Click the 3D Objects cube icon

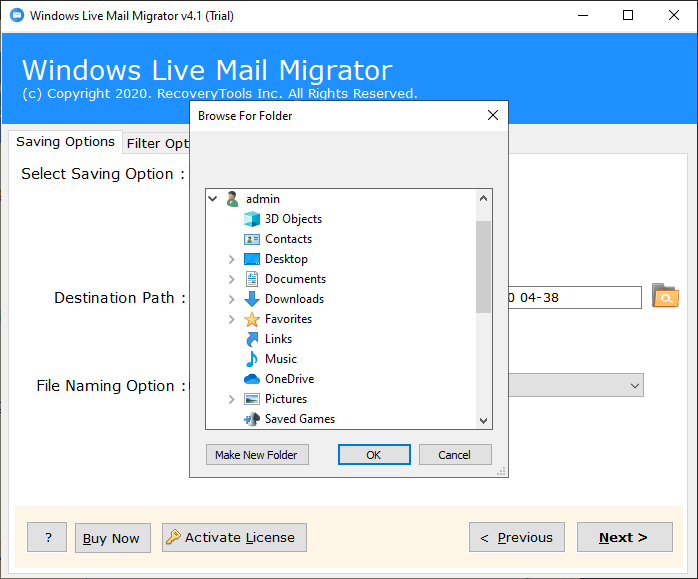[252, 219]
